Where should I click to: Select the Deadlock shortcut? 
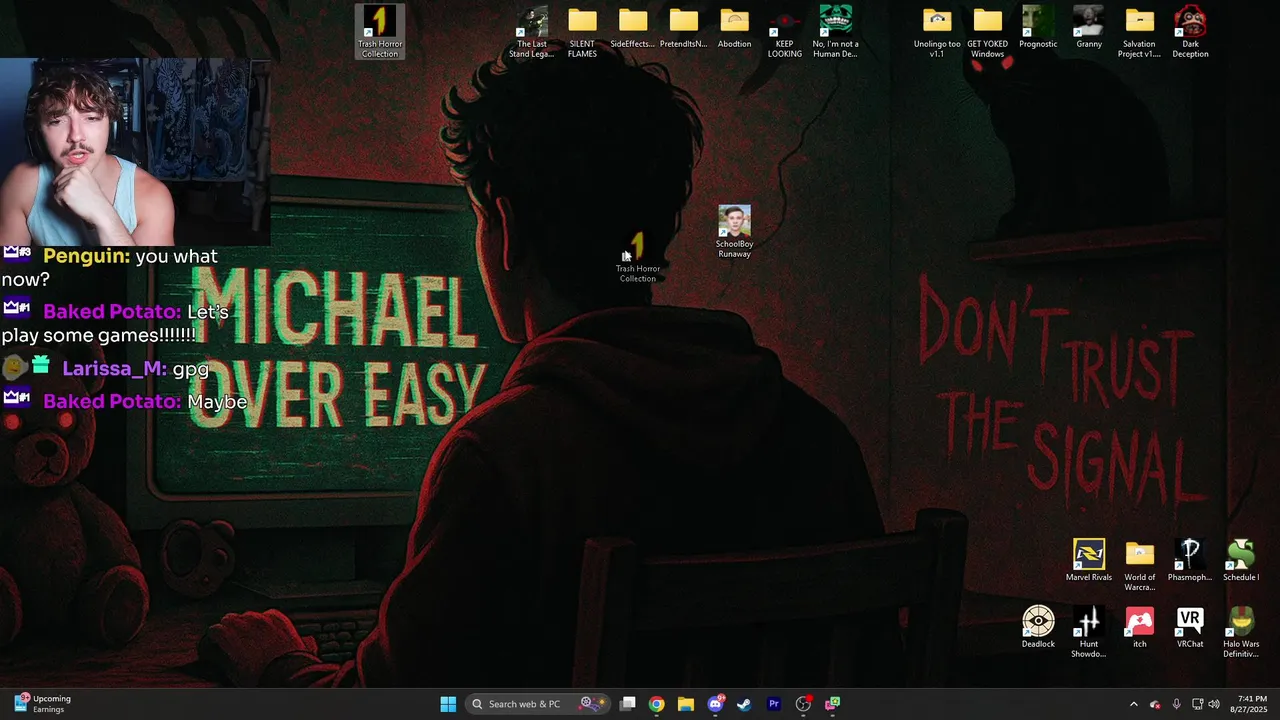(x=1038, y=627)
